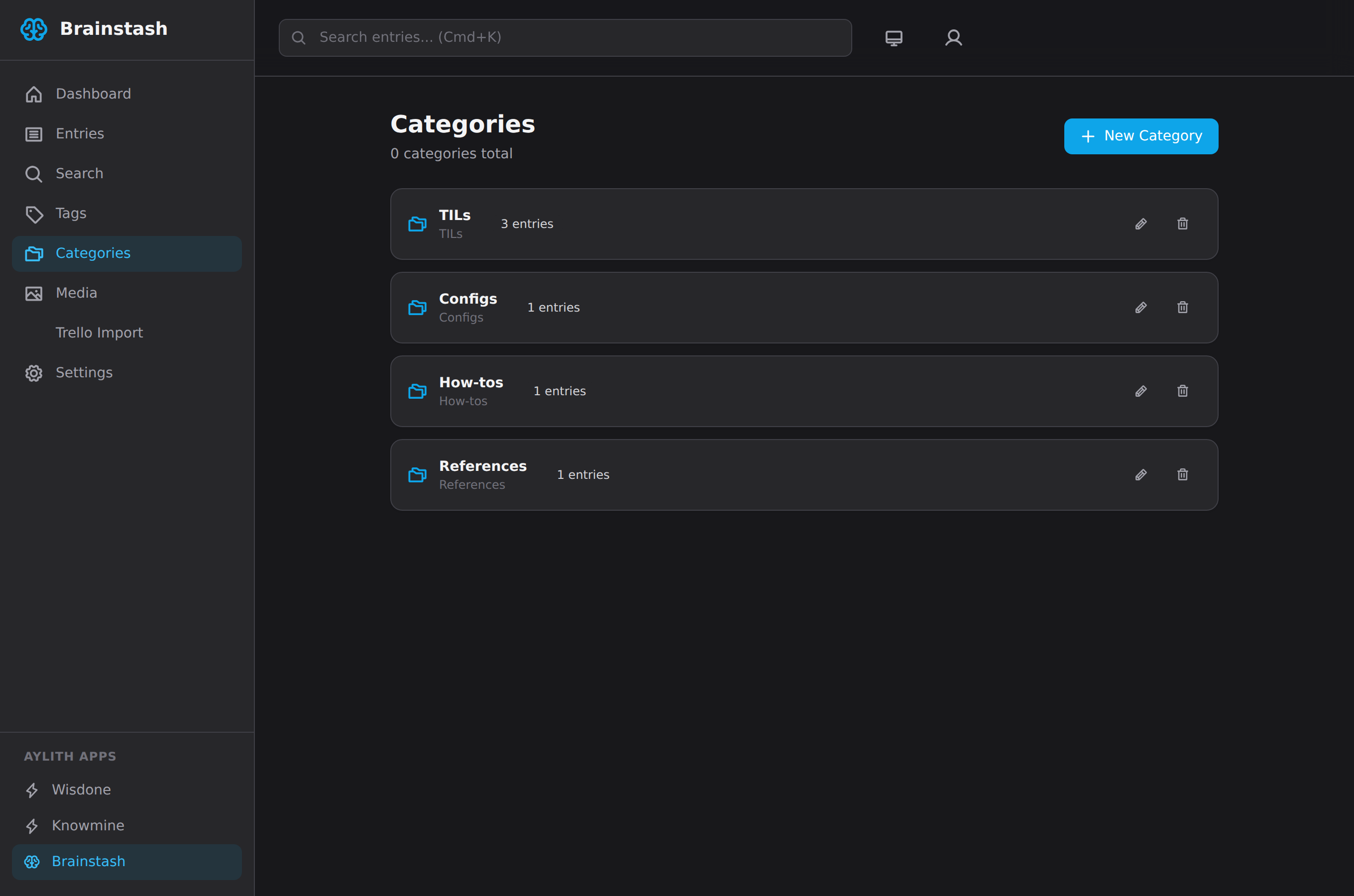Click the AYLITH APPS section label

tap(70, 757)
